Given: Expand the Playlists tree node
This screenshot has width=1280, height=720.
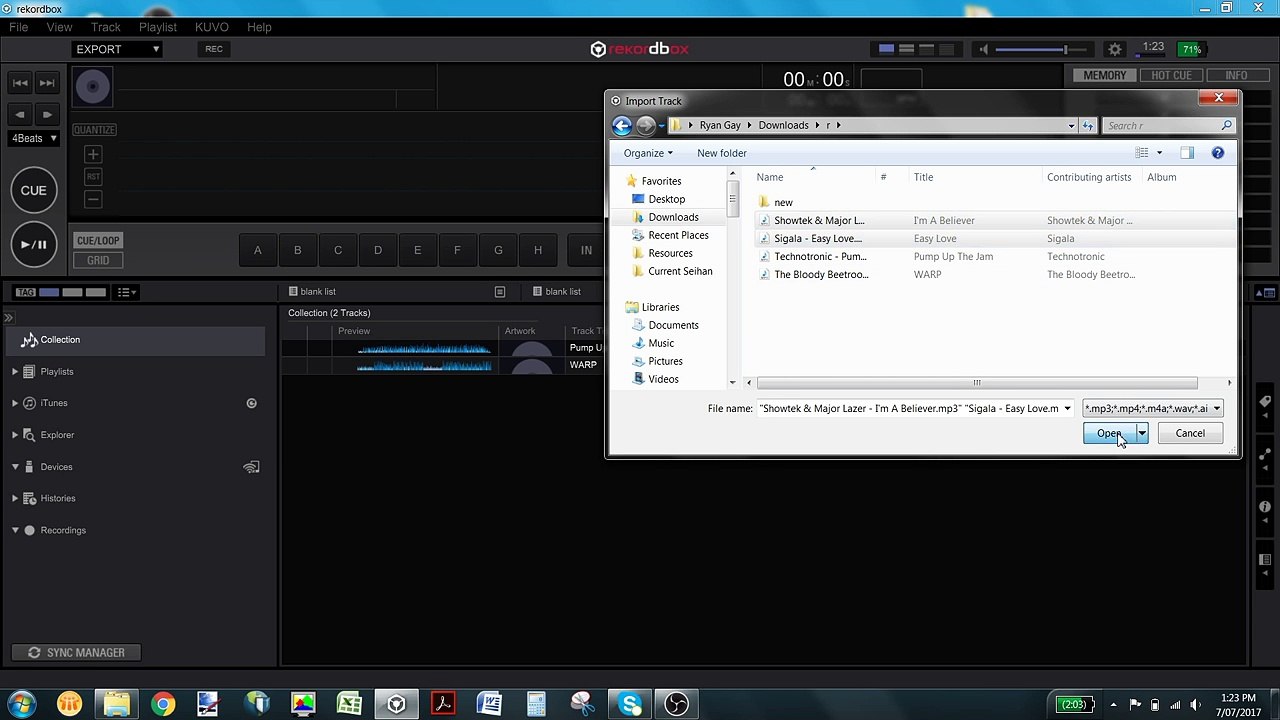Looking at the screenshot, I should [15, 372].
